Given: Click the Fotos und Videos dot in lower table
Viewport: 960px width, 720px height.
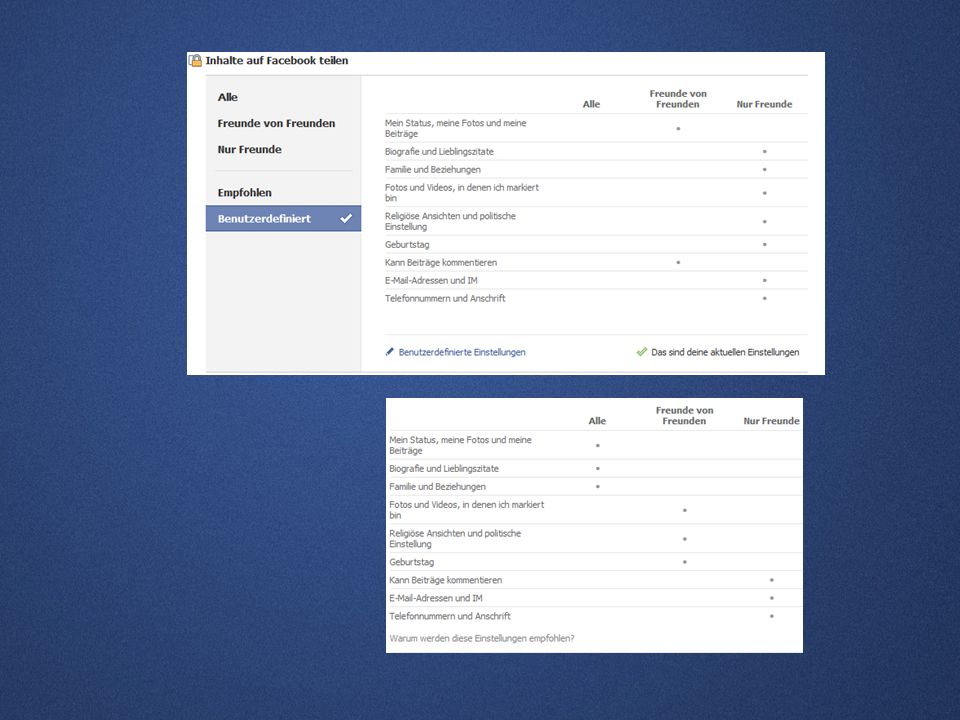Looking at the screenshot, I should [684, 510].
